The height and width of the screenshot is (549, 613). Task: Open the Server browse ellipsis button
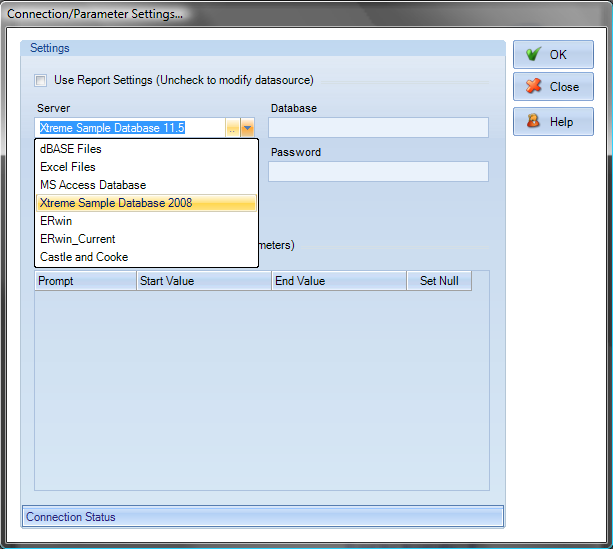click(x=233, y=127)
